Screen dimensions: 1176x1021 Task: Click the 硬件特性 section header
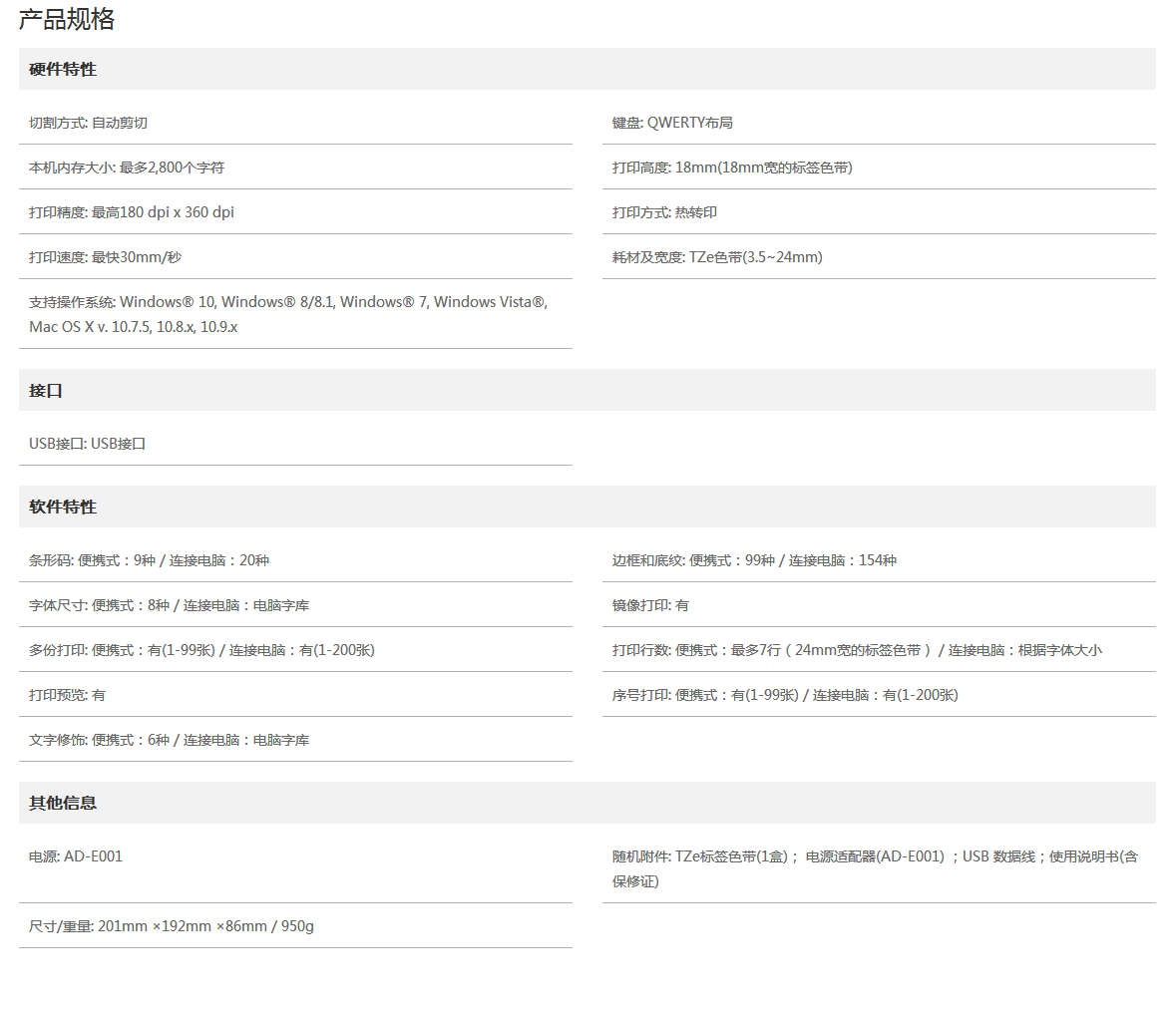tap(63, 69)
